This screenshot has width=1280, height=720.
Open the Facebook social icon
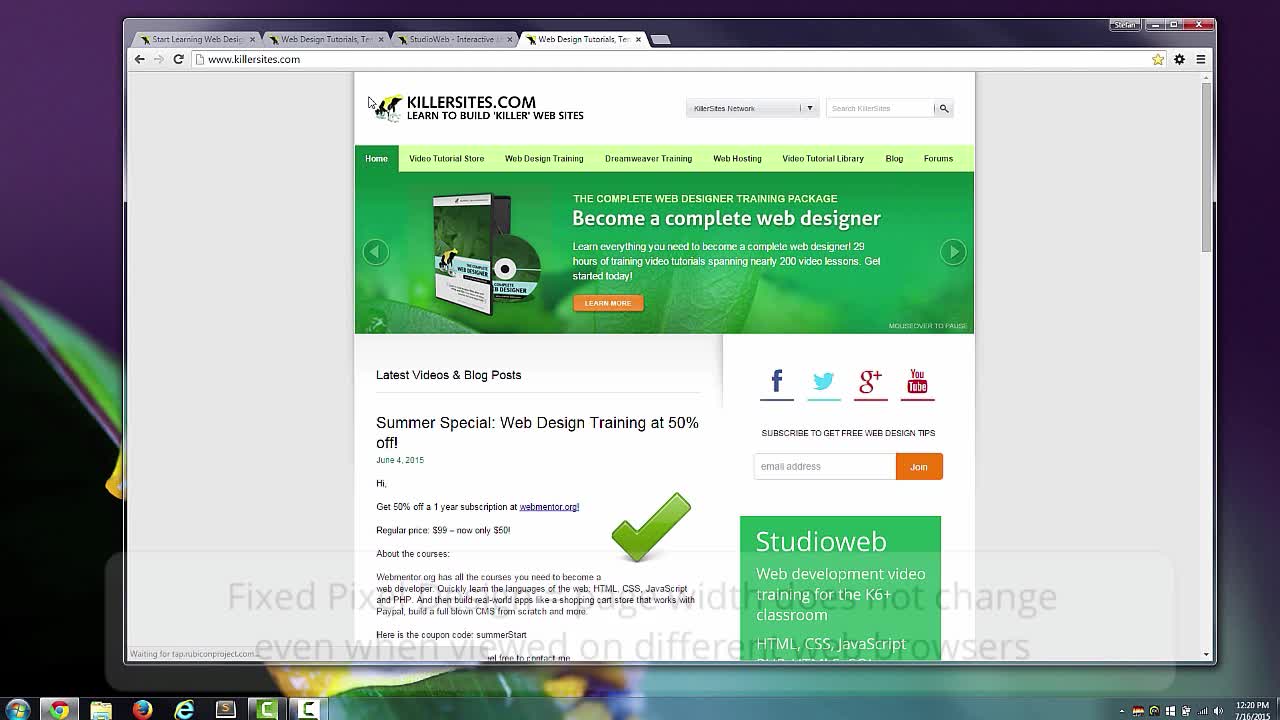pyautogui.click(x=776, y=382)
